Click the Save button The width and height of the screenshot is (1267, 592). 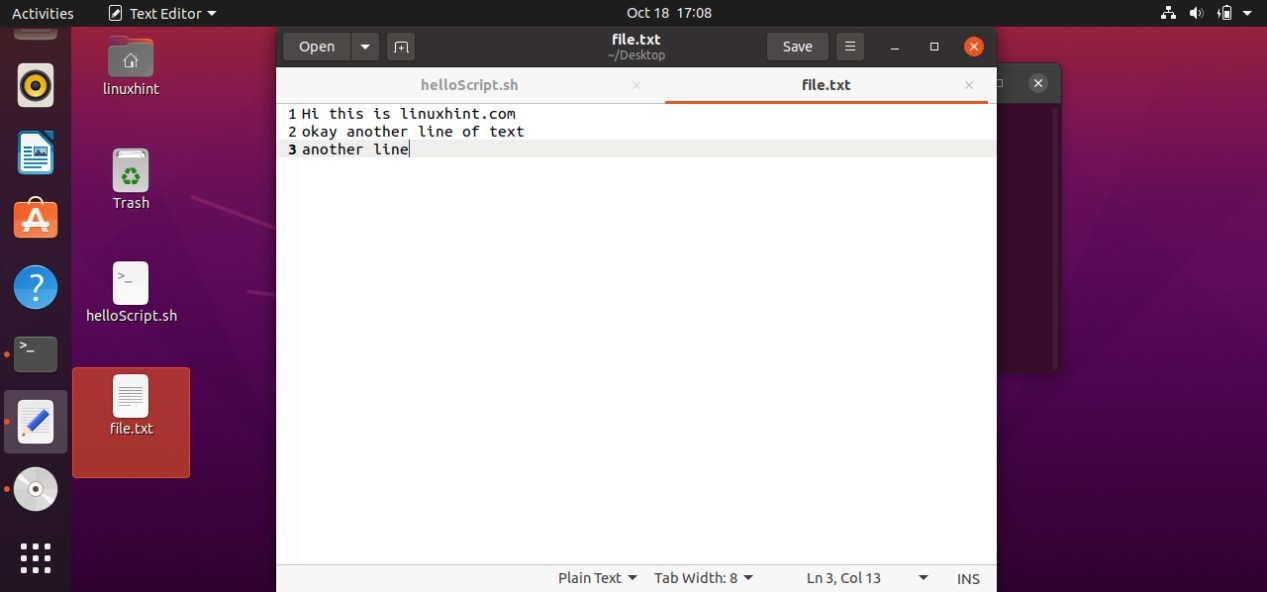click(x=797, y=46)
